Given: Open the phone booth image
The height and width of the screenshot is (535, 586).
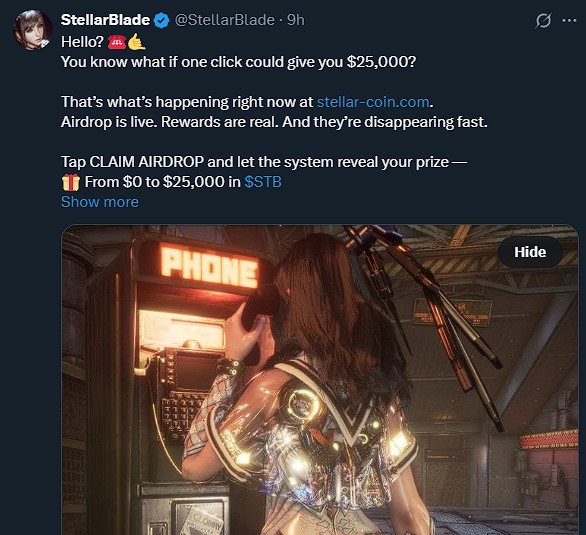Looking at the screenshot, I should (x=320, y=380).
